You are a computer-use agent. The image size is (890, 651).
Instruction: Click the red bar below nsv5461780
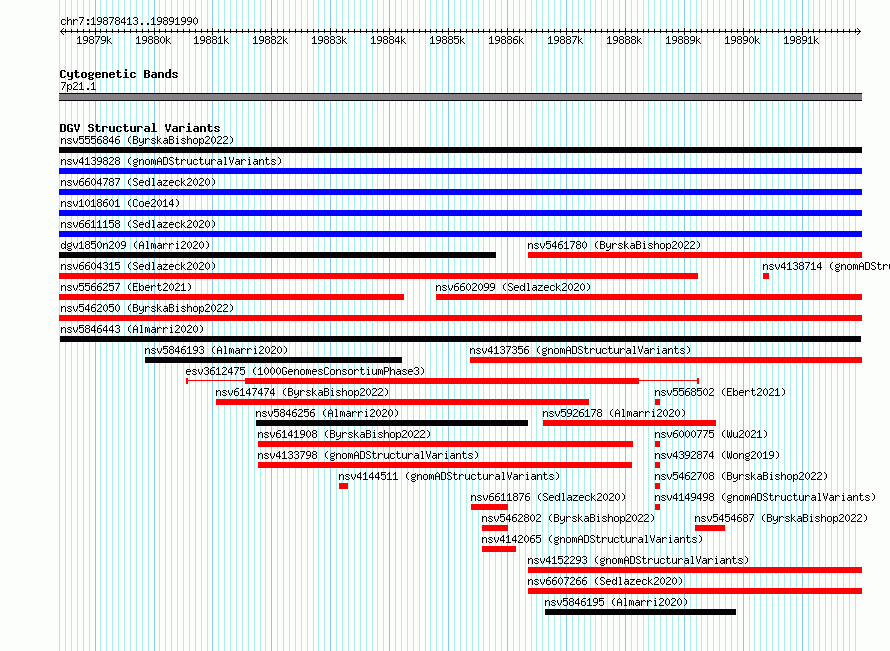(x=695, y=255)
